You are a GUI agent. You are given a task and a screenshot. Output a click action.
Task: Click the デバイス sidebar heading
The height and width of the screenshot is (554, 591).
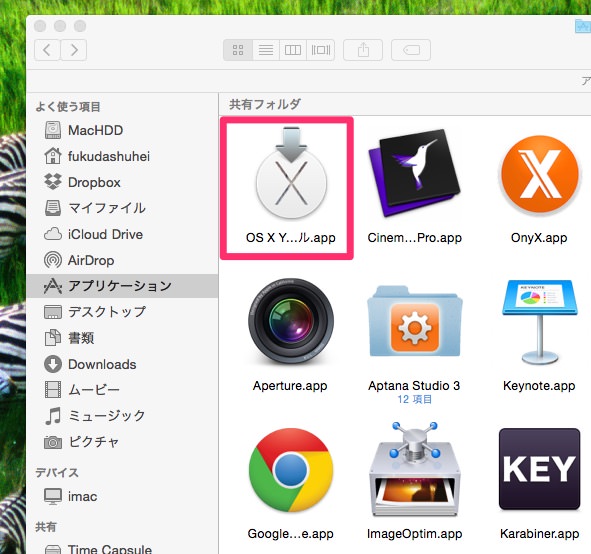tap(57, 472)
